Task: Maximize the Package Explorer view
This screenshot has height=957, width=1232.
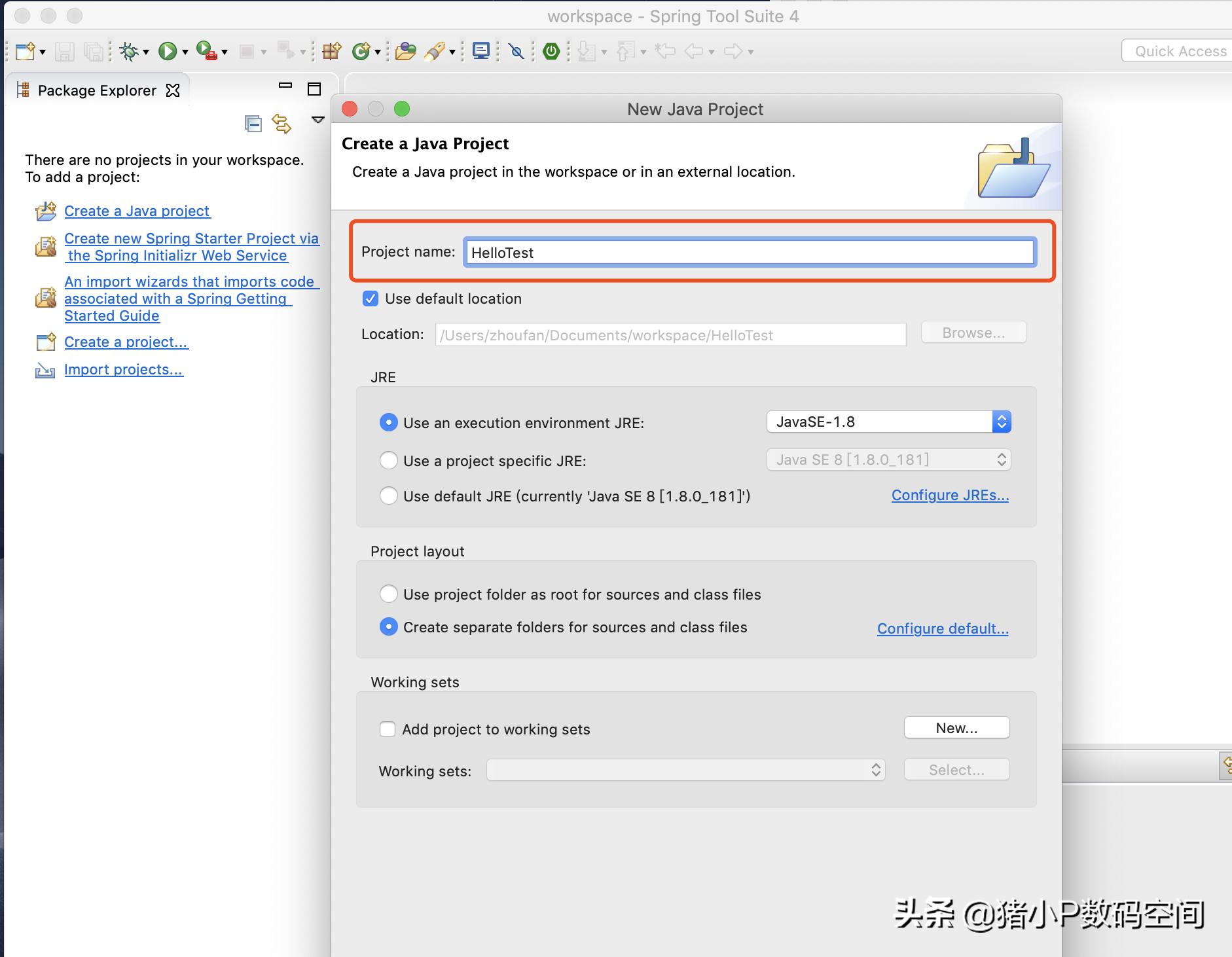Action: click(314, 89)
